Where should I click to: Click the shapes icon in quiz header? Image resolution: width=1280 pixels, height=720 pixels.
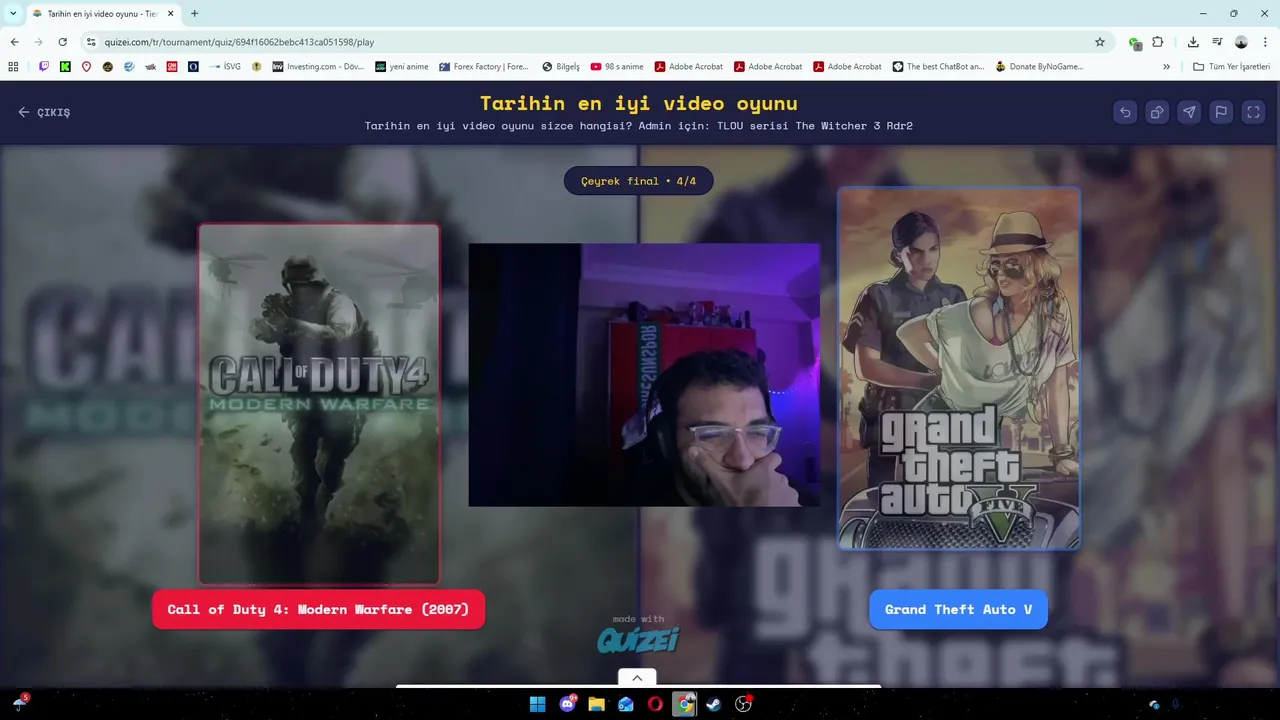click(x=1157, y=112)
